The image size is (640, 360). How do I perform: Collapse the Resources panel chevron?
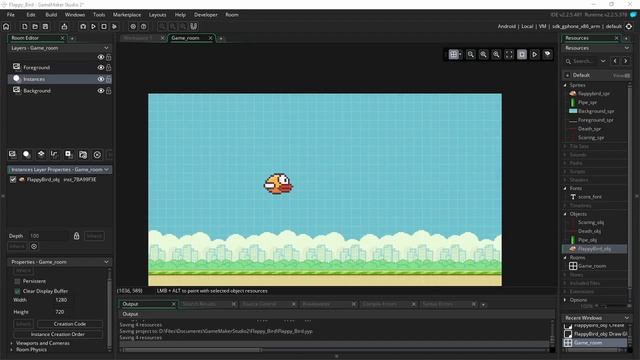[x=627, y=48]
